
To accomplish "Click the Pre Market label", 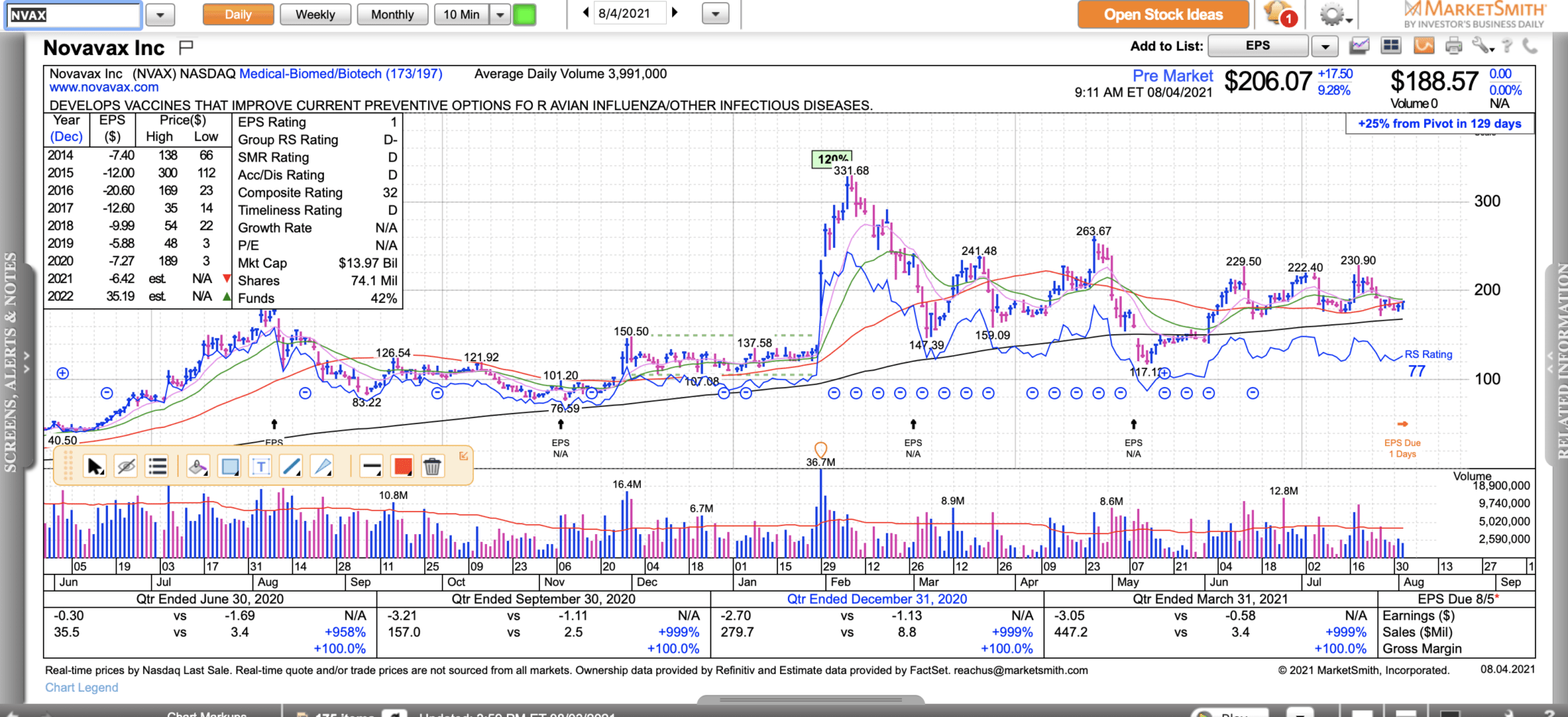I will point(1172,76).
